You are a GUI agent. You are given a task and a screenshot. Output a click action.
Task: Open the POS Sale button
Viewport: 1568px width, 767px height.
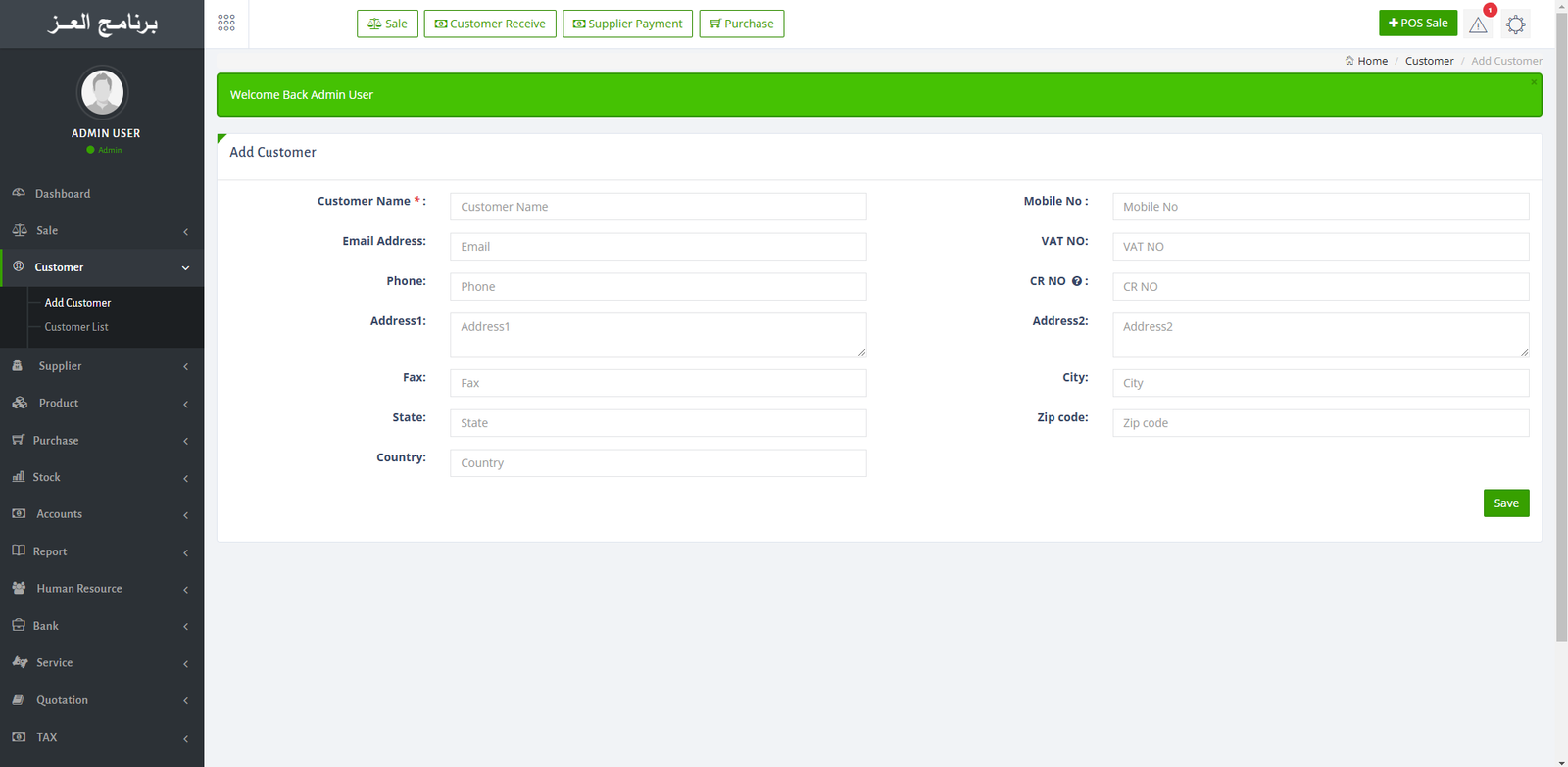(1417, 24)
